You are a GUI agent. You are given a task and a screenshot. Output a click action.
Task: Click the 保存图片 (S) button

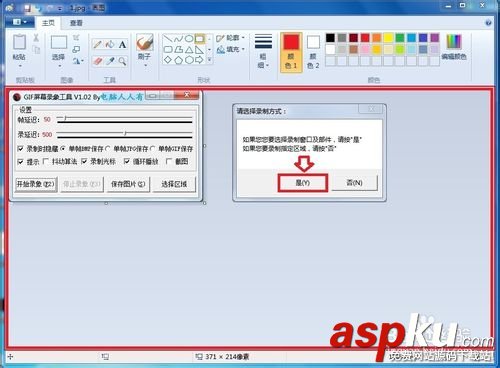point(128,184)
